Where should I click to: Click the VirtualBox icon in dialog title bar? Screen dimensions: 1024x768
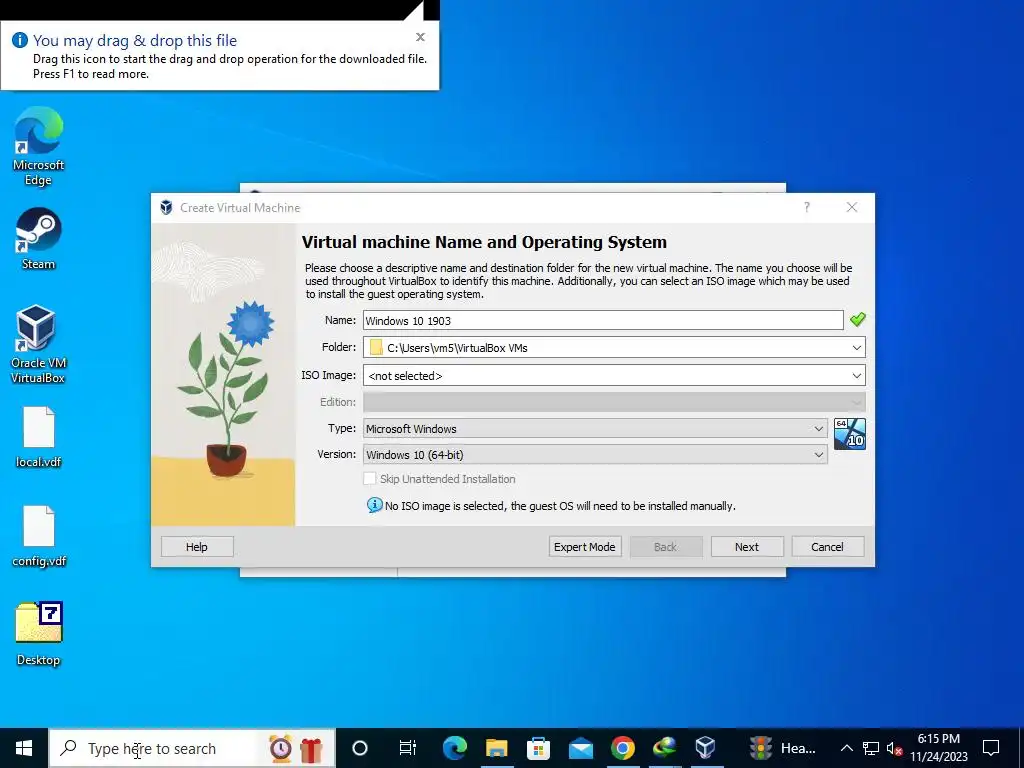point(167,208)
